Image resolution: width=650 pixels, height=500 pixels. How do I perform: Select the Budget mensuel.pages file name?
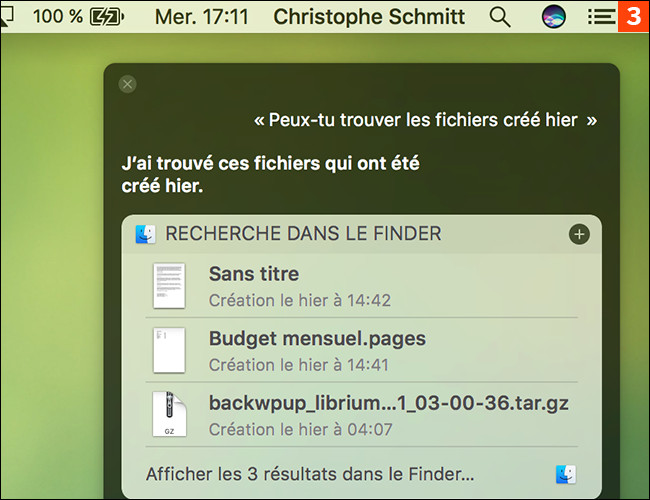(317, 339)
